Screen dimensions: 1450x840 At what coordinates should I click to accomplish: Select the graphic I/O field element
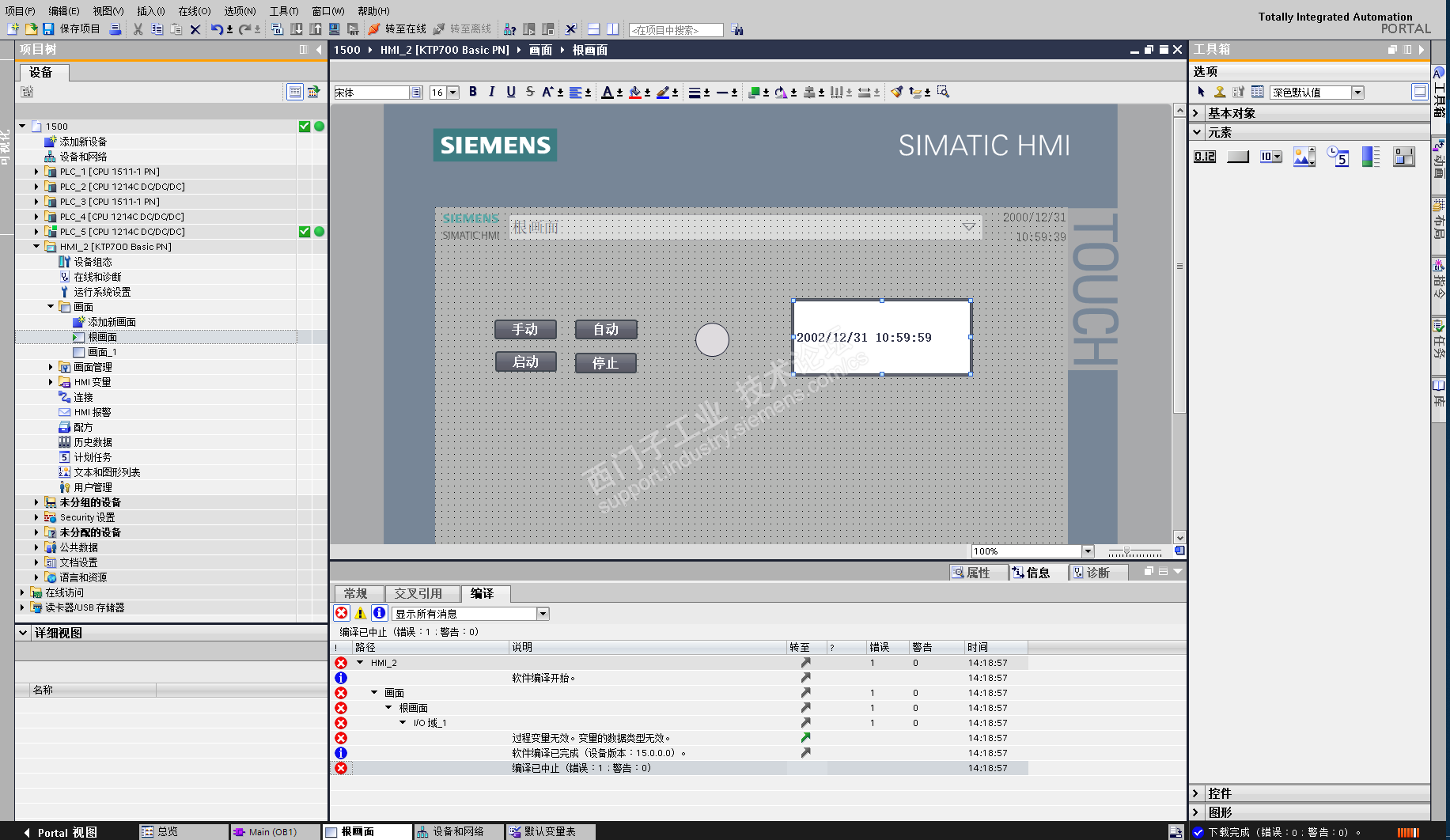click(x=1304, y=157)
